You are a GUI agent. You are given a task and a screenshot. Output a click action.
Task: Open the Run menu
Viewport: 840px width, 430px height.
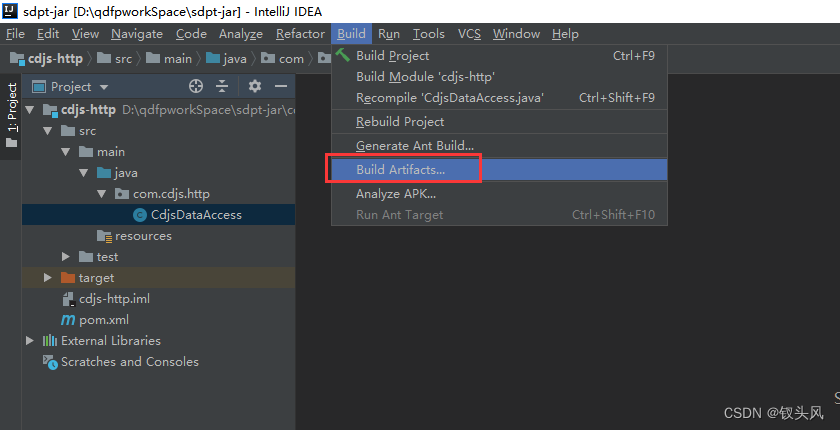pos(389,34)
